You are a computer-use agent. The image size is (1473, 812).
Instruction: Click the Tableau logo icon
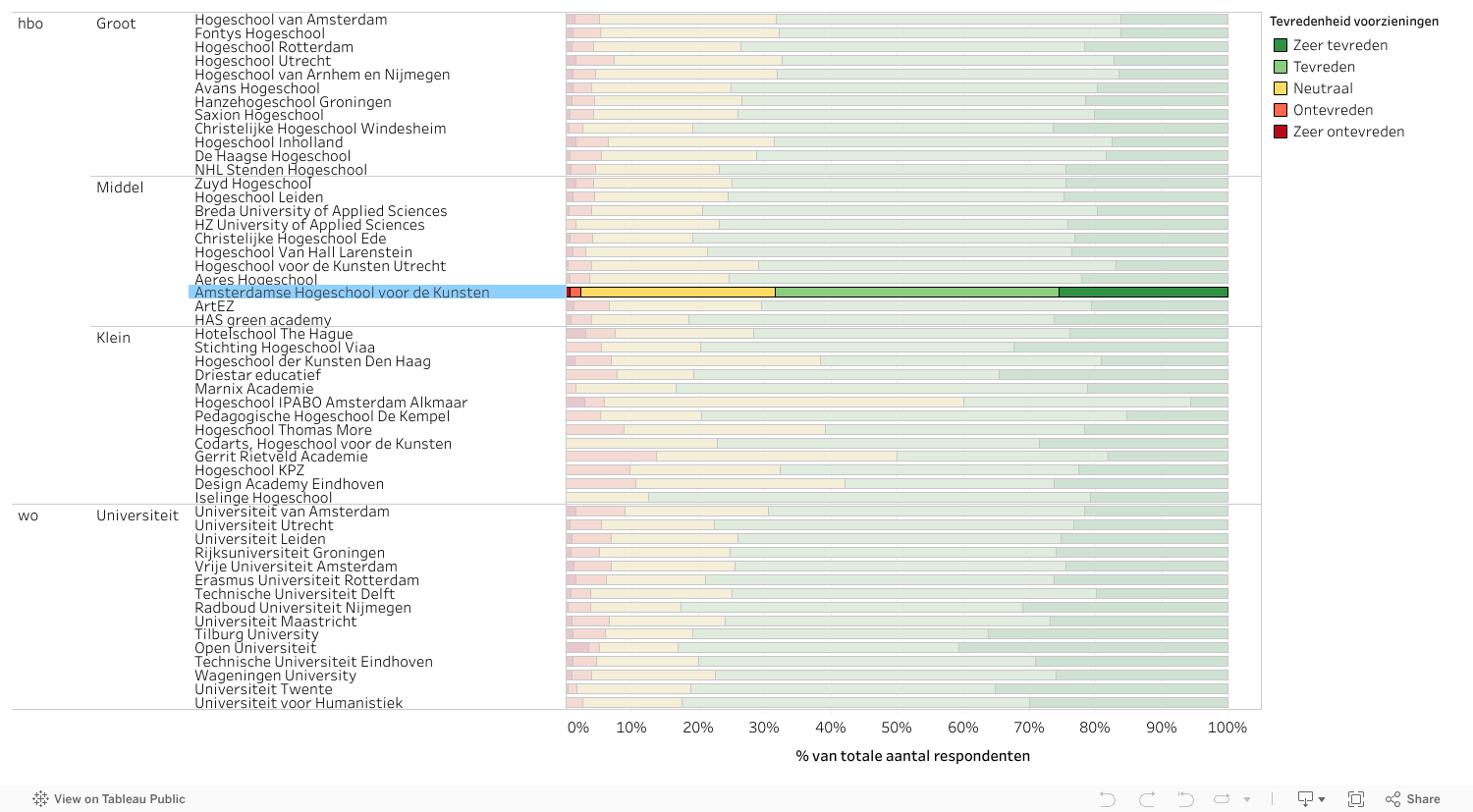40,799
